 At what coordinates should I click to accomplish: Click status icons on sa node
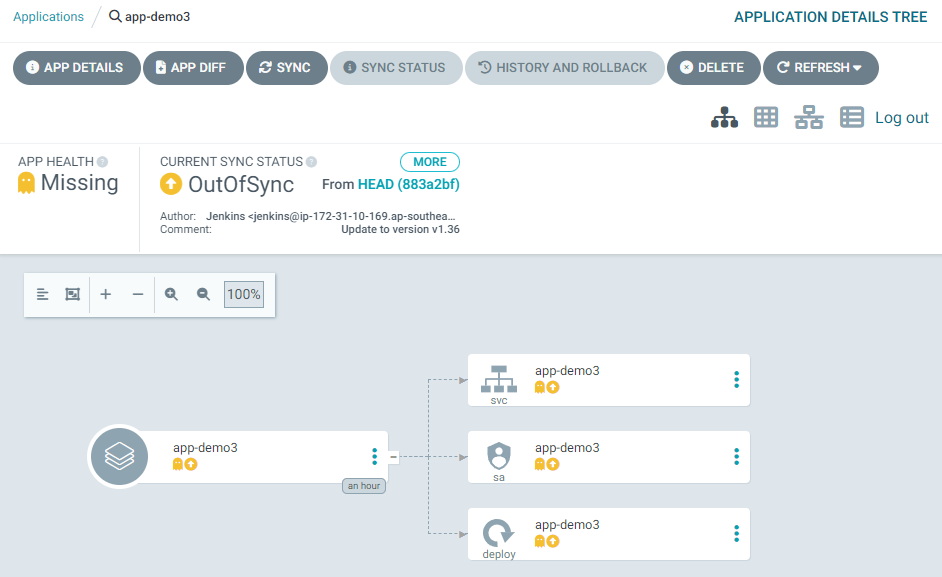547,465
